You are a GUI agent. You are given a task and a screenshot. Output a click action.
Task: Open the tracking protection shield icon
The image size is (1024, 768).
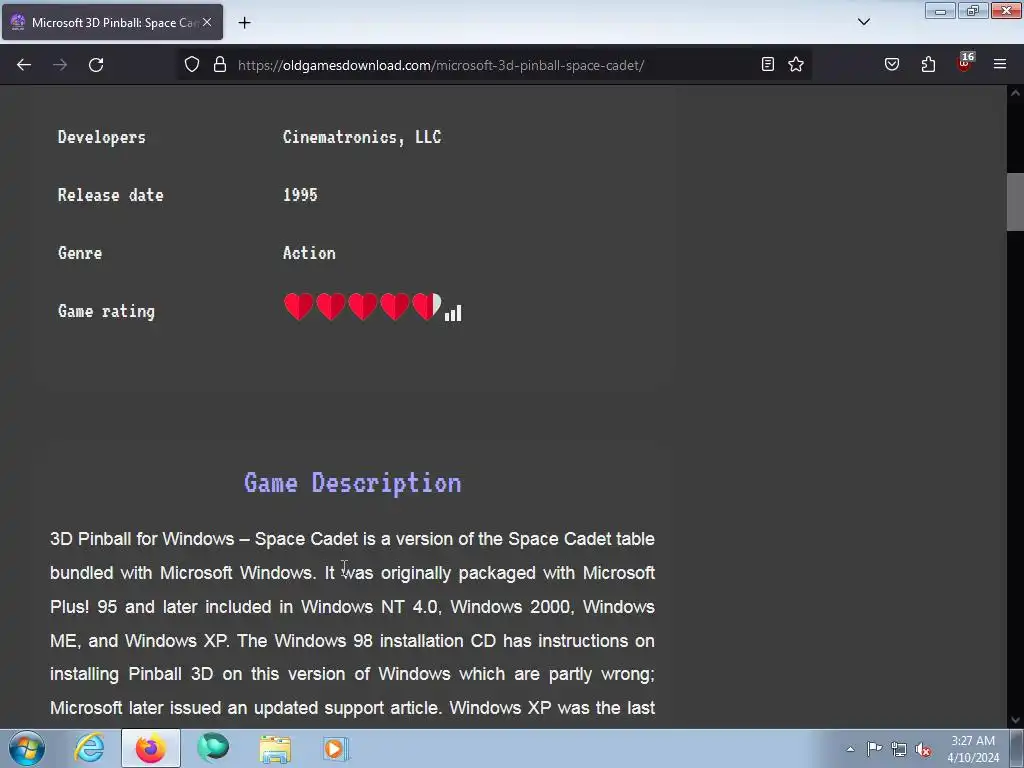[x=191, y=64]
